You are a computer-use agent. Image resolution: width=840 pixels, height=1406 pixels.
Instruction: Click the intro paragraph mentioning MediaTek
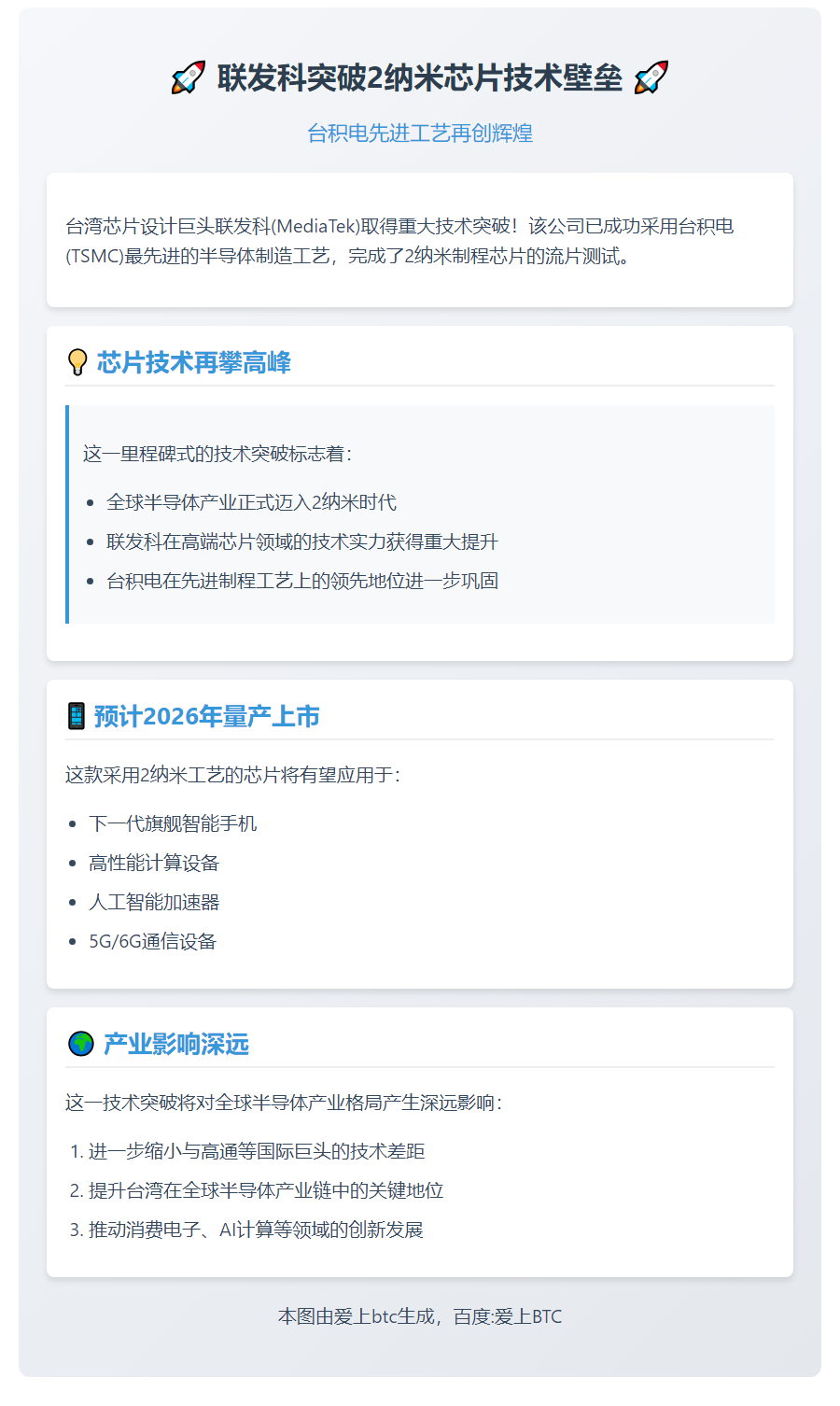coord(399,241)
